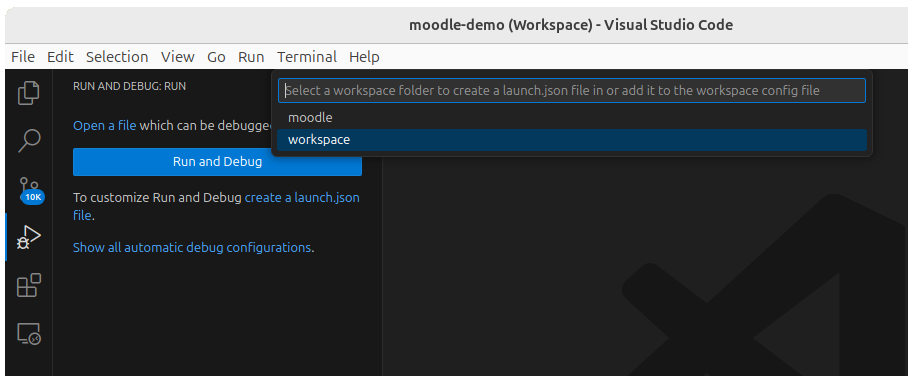This screenshot has height=376, width=908.
Task: Open the Search view icon
Action: [x=29, y=141]
